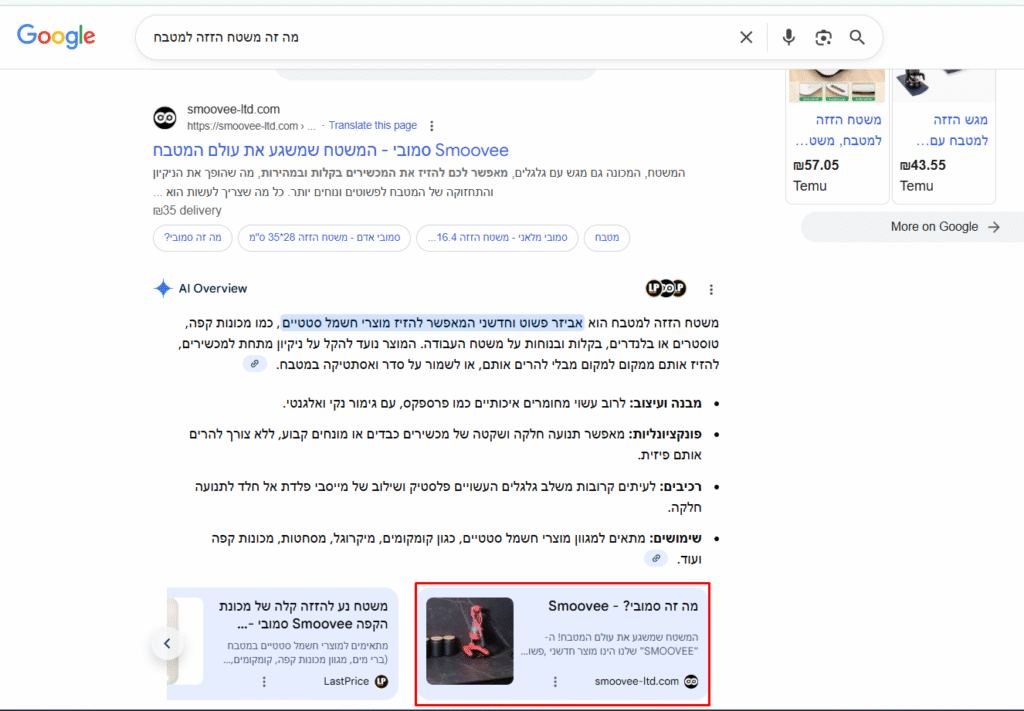Viewport: 1024px width, 711px height.
Task: Click the Google Lens camera icon
Action: click(x=822, y=36)
